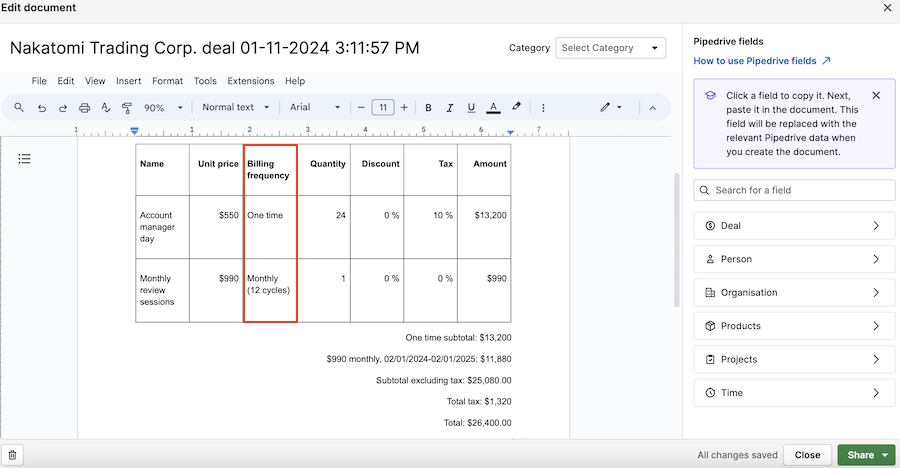The image size is (900, 468).
Task: Click the Total: $26,400.00 line
Action: (x=478, y=423)
